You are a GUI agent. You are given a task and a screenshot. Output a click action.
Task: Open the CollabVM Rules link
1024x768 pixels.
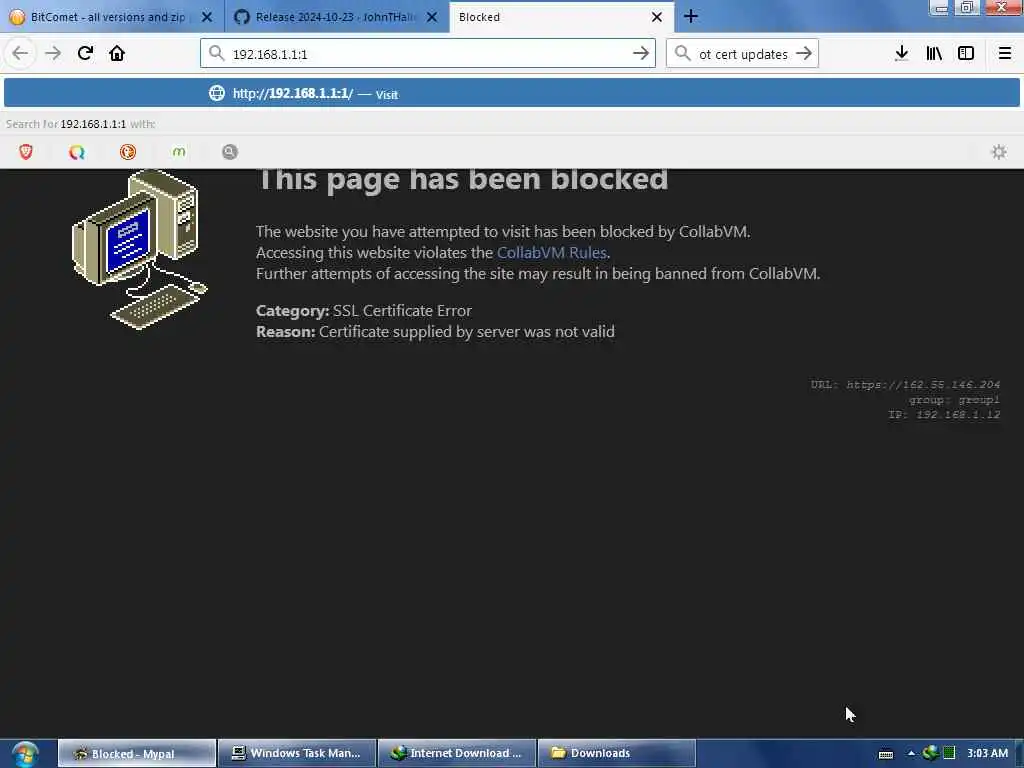pos(552,253)
